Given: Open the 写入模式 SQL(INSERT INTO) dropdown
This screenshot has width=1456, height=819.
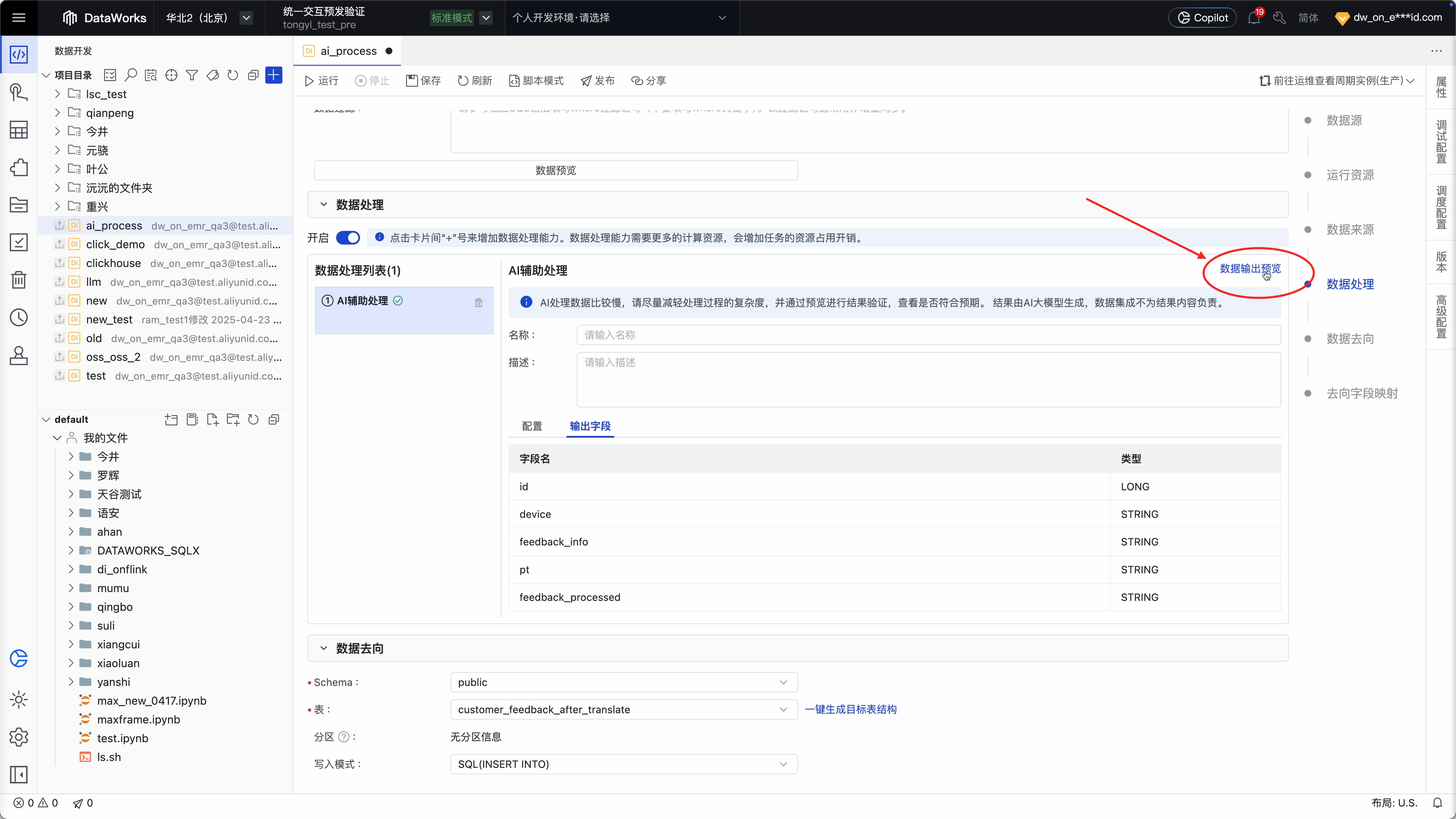Looking at the screenshot, I should coord(623,764).
